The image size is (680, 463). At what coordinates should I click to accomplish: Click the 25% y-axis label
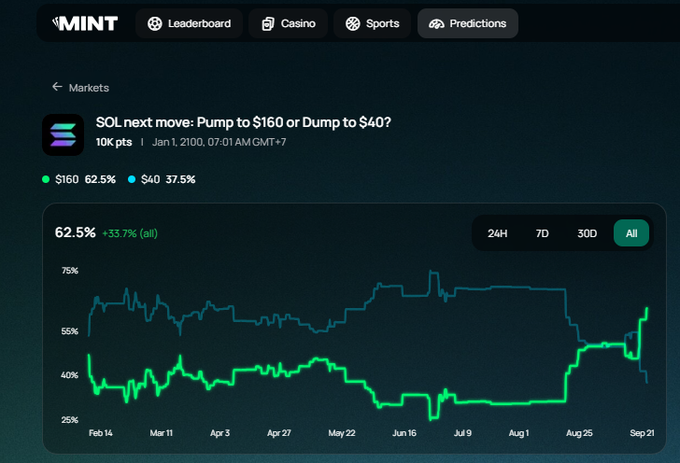pos(70,420)
